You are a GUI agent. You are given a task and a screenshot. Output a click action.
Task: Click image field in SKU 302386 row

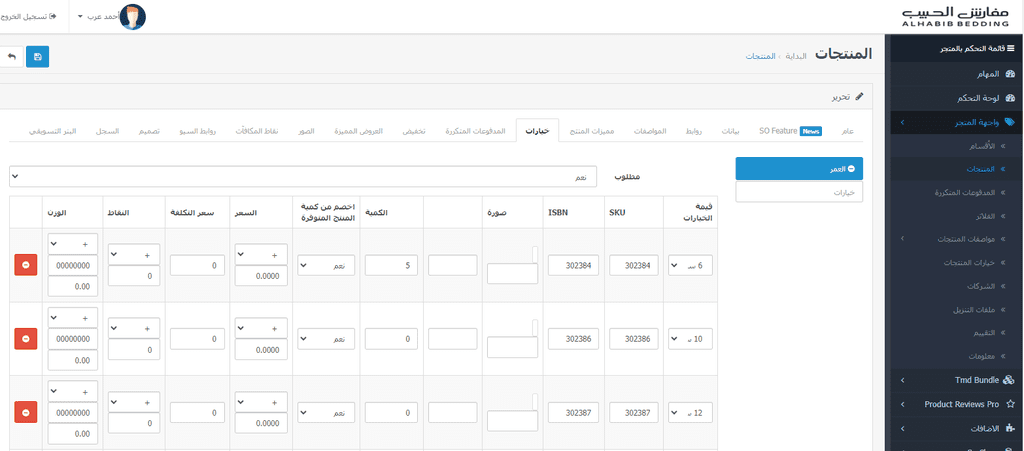513,347
